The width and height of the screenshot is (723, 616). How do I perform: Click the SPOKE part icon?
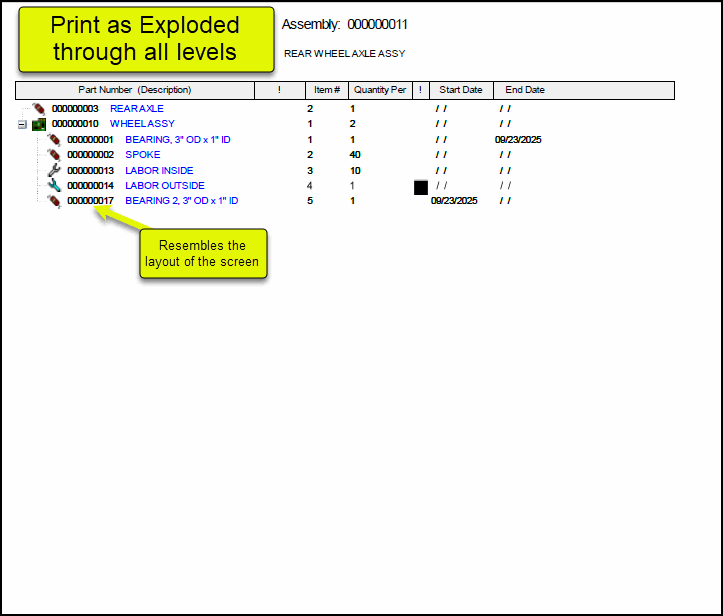click(54, 155)
